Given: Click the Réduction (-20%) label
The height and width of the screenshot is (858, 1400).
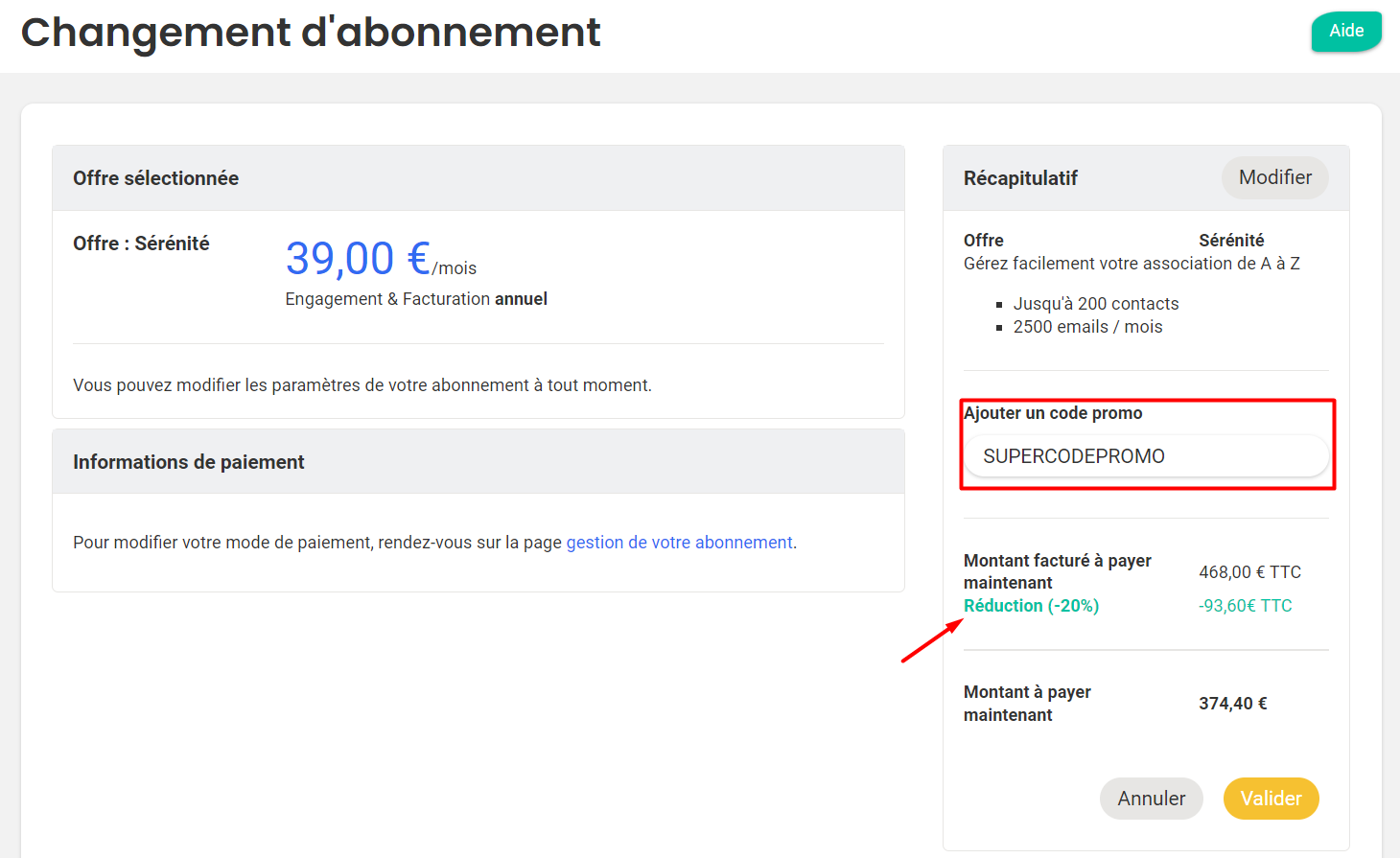Looking at the screenshot, I should (1032, 606).
